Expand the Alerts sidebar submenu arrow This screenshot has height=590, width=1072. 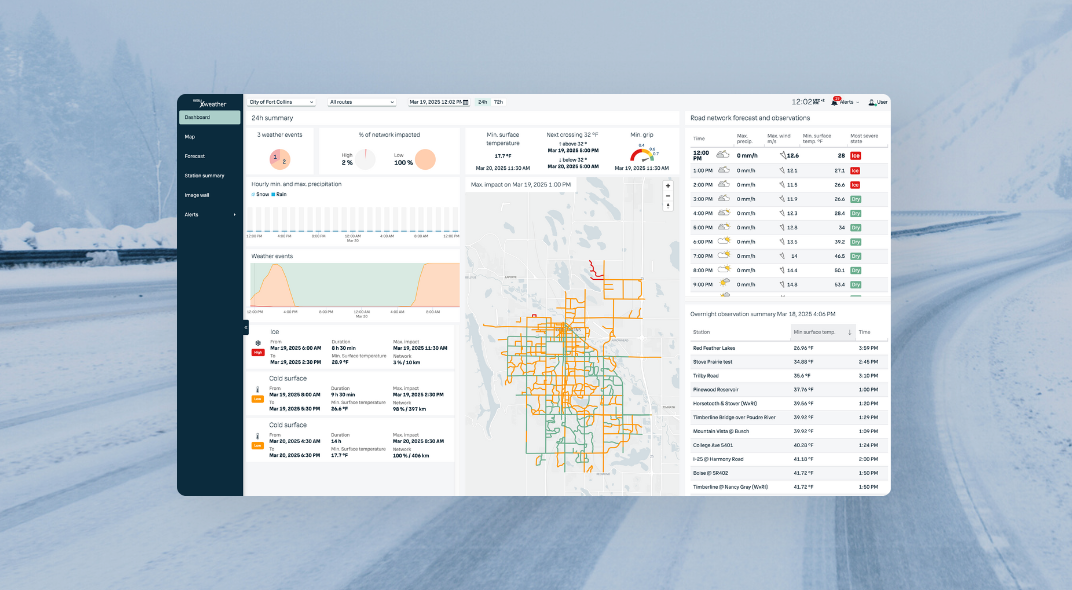click(234, 215)
